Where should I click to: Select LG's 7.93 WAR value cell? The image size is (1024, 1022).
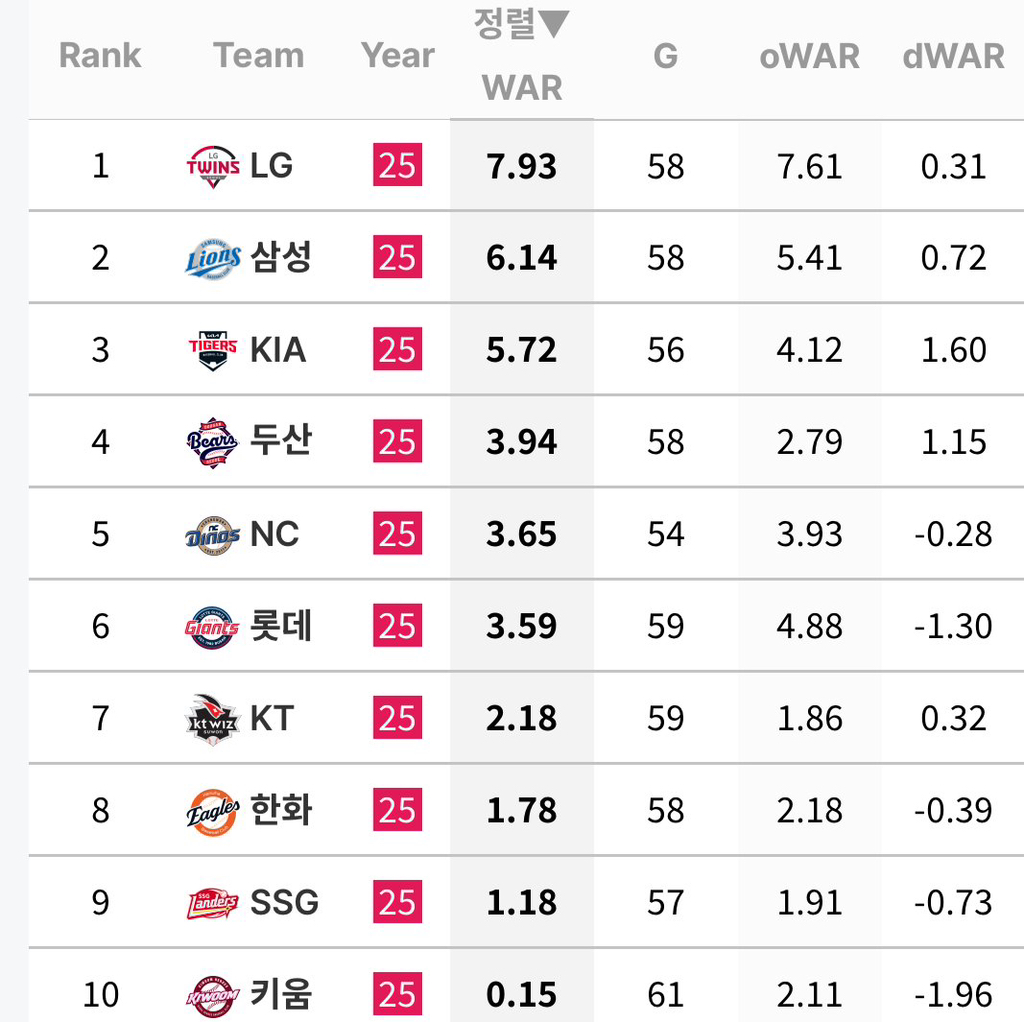click(521, 166)
